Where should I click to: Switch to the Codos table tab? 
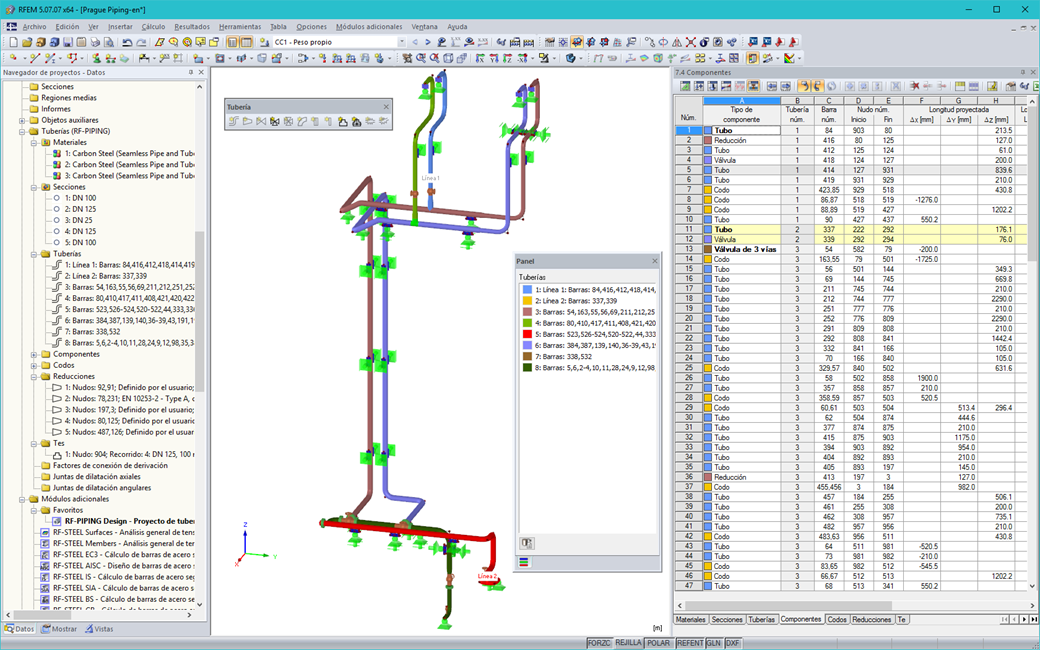tap(837, 619)
